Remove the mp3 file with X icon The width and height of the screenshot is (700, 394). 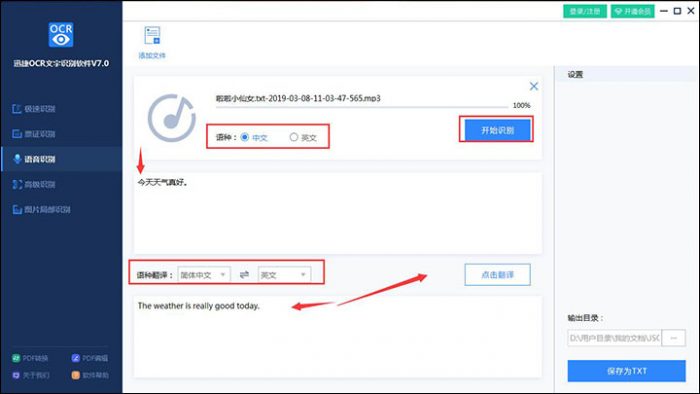pos(533,86)
